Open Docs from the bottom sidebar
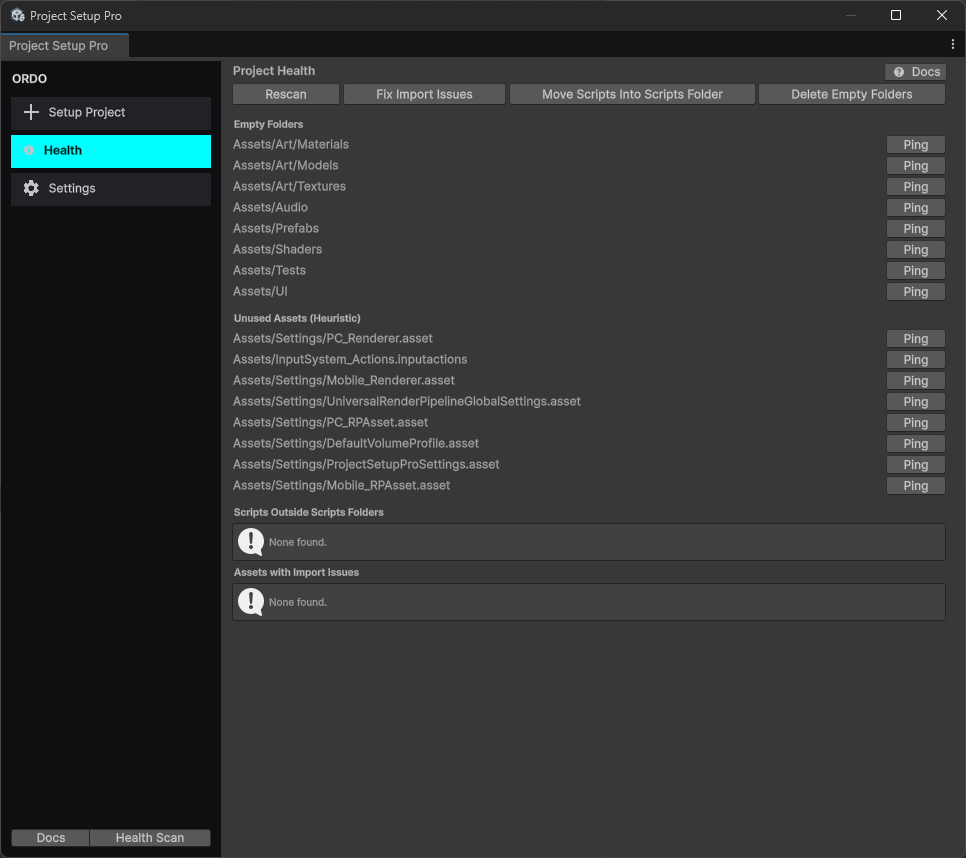Viewport: 966px width, 858px height. (x=51, y=838)
